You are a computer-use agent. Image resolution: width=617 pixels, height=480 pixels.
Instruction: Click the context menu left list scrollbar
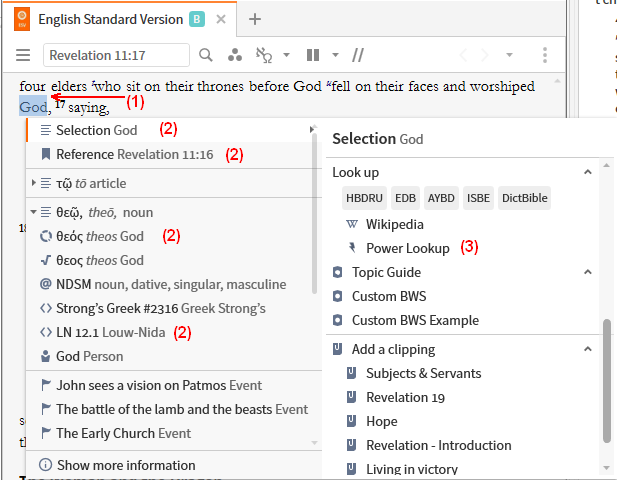click(x=314, y=213)
